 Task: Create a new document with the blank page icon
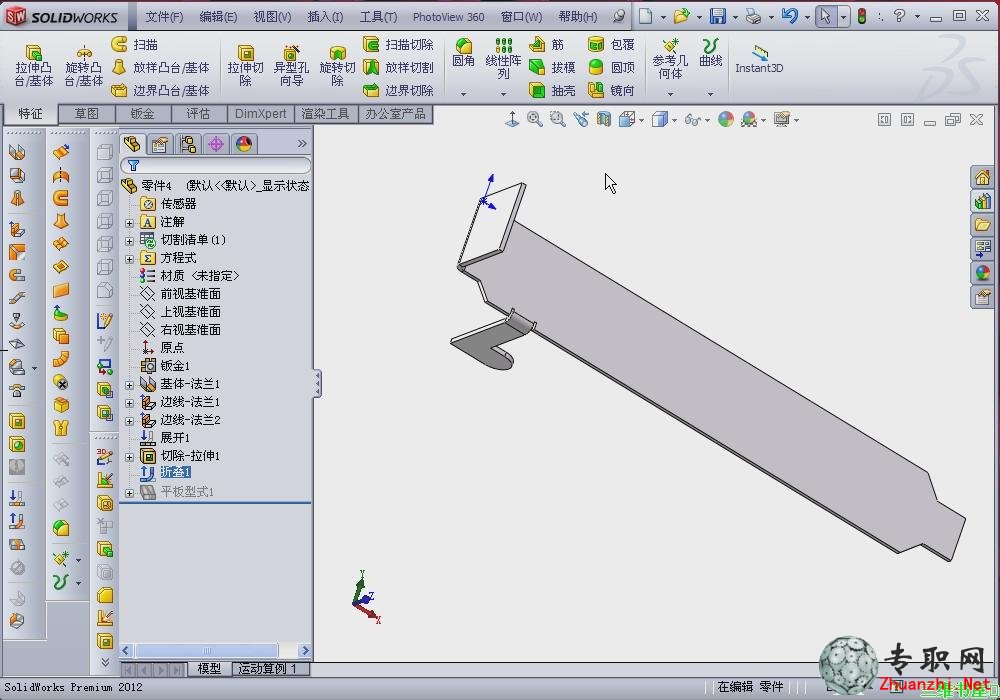[645, 16]
